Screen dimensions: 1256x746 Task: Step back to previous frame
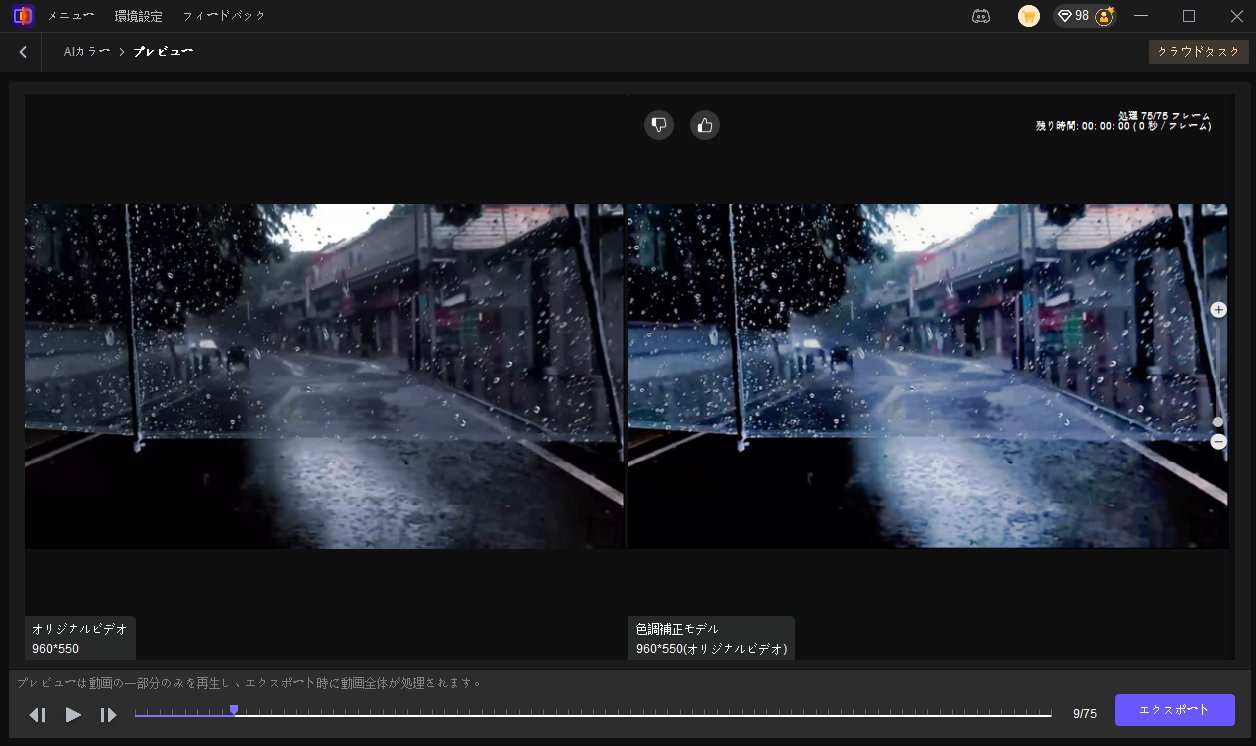[37, 714]
